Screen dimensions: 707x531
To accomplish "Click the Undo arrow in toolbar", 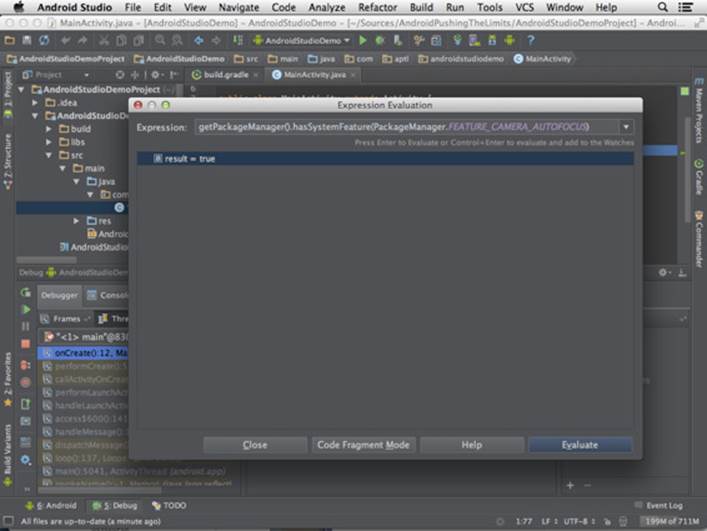I will pos(65,41).
